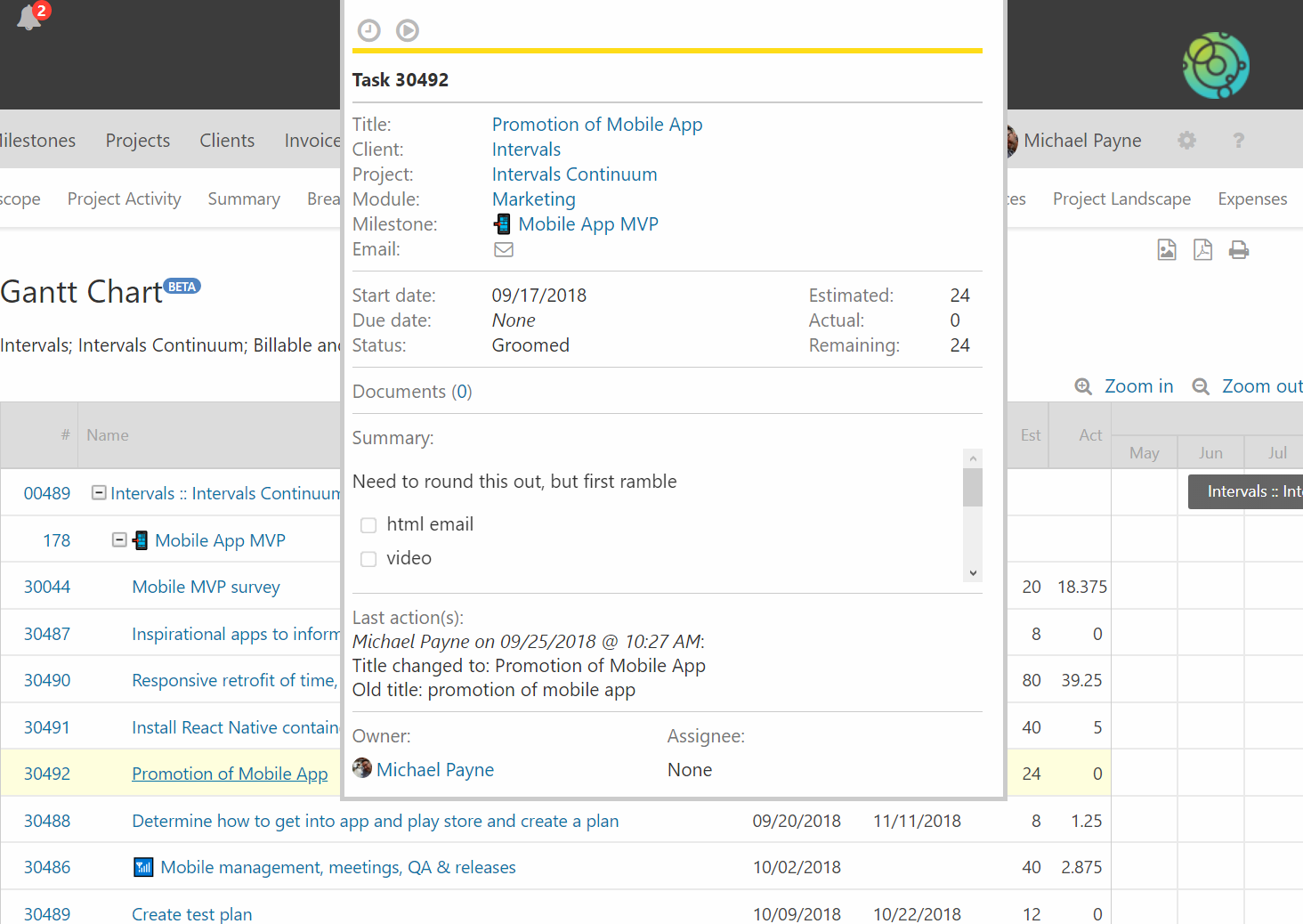Viewport: 1303px width, 924px height.
Task: Collapse the Mobile App MVP milestone
Action: click(x=119, y=540)
